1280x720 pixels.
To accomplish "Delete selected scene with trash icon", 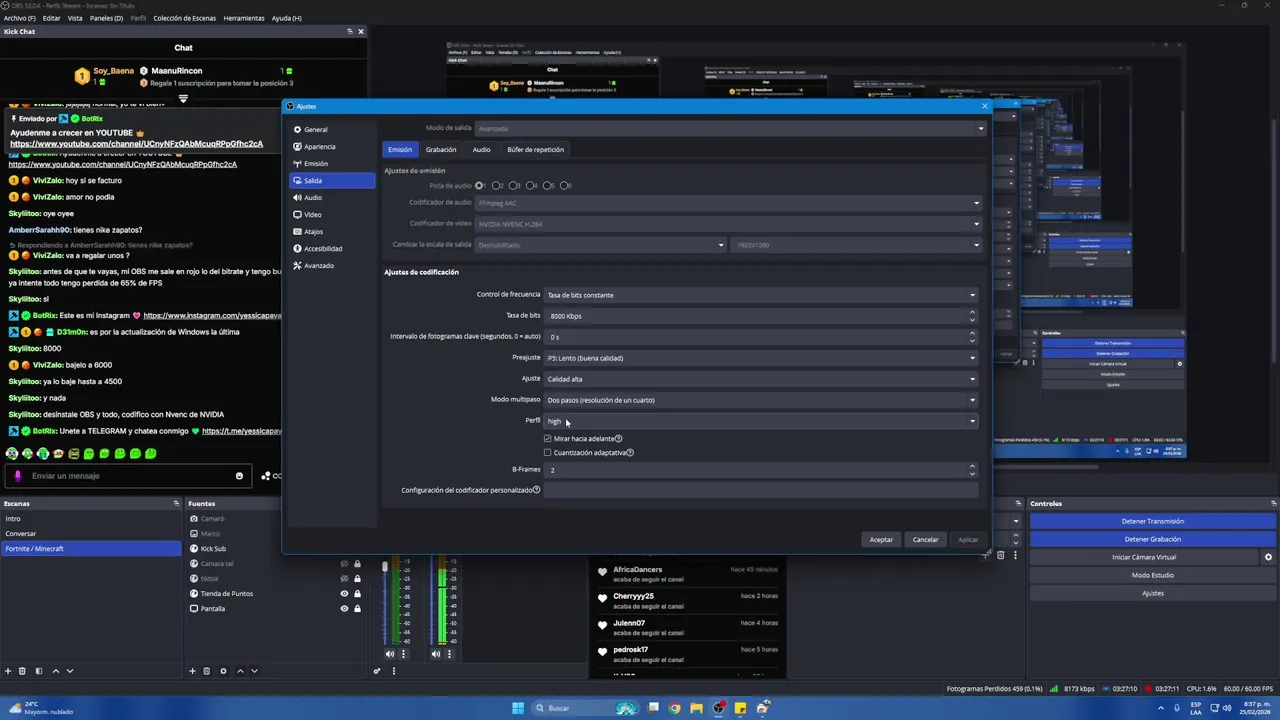I will (x=22, y=671).
